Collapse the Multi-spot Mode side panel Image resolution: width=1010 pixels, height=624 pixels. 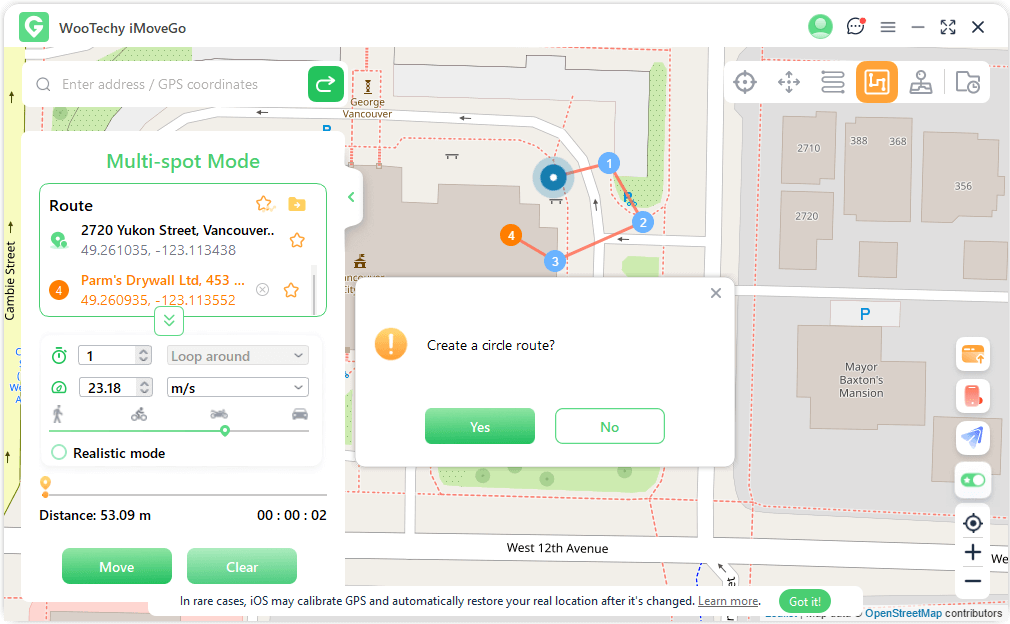tap(351, 197)
